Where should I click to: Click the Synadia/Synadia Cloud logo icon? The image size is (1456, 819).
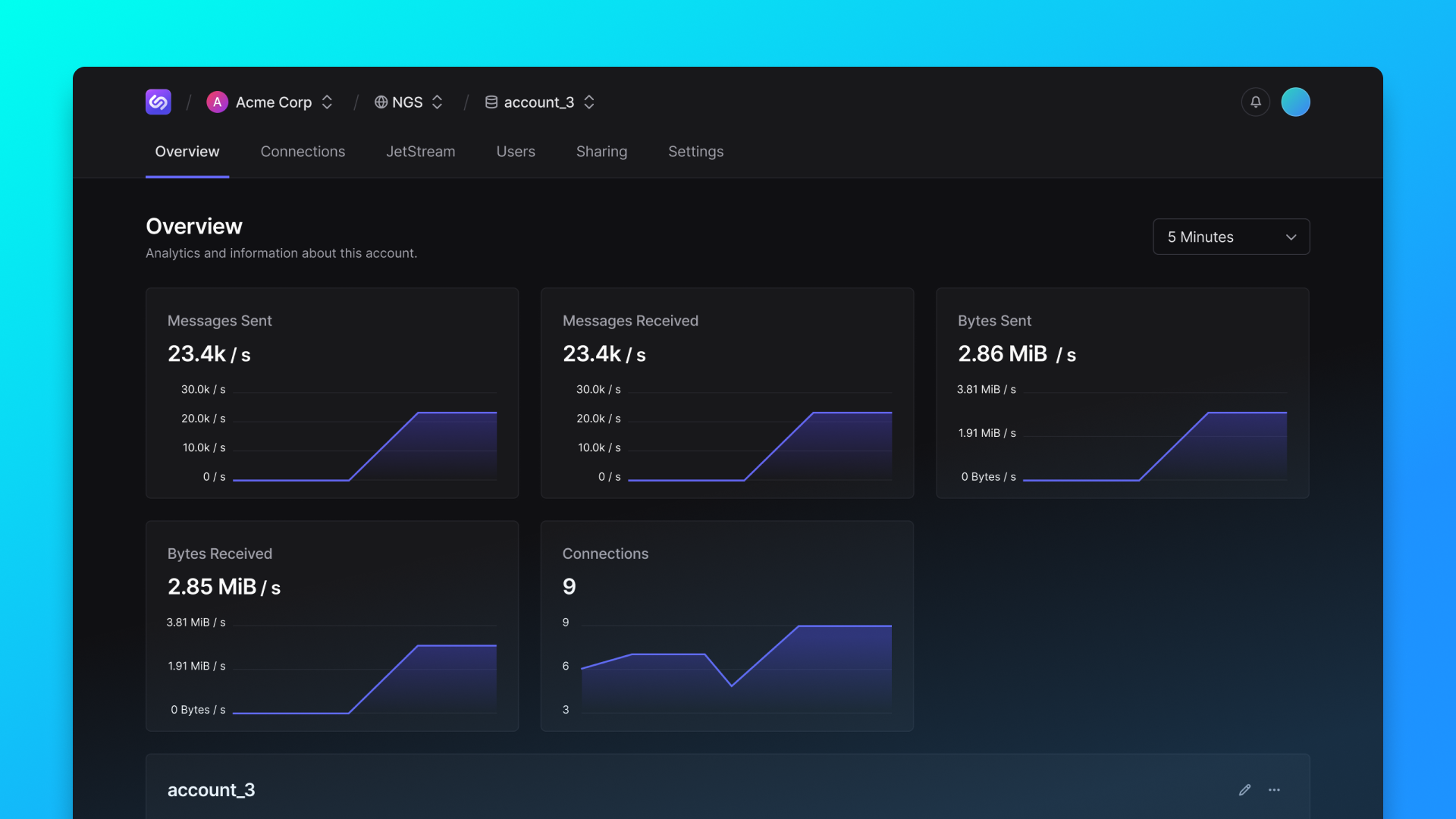[x=157, y=101]
